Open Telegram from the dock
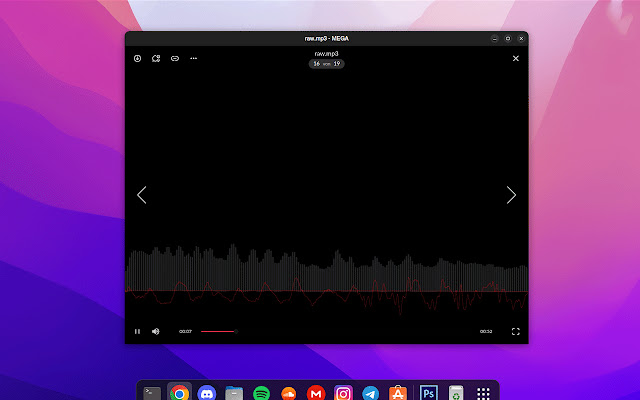The image size is (640, 400). [371, 393]
